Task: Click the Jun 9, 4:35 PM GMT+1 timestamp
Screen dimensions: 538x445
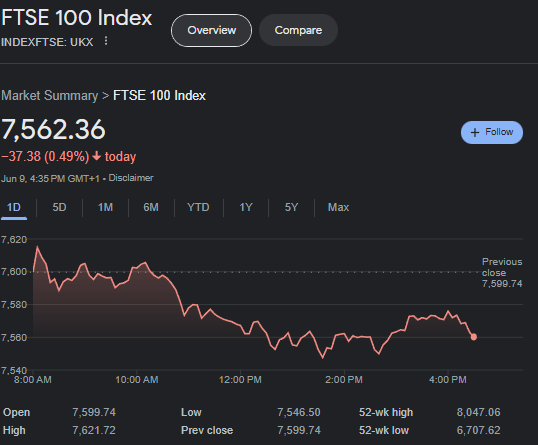Action: [x=50, y=179]
